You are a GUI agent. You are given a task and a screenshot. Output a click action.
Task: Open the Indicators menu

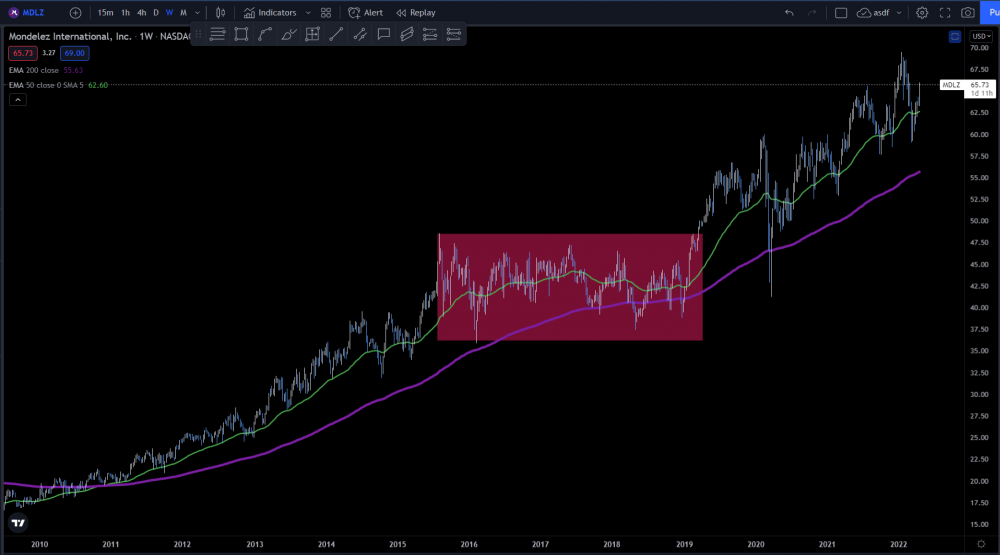[x=270, y=13]
